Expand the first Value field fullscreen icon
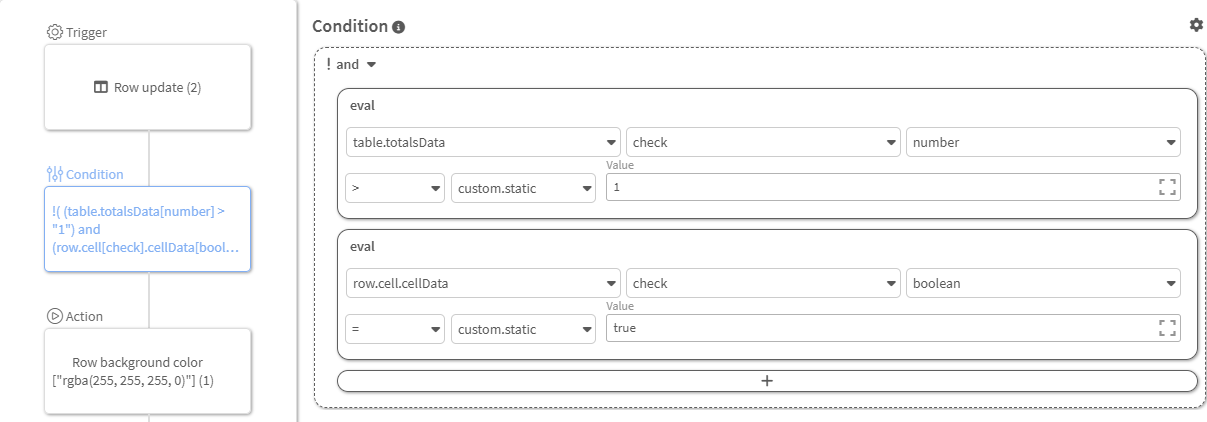This screenshot has height=422, width=1207. [1166, 187]
